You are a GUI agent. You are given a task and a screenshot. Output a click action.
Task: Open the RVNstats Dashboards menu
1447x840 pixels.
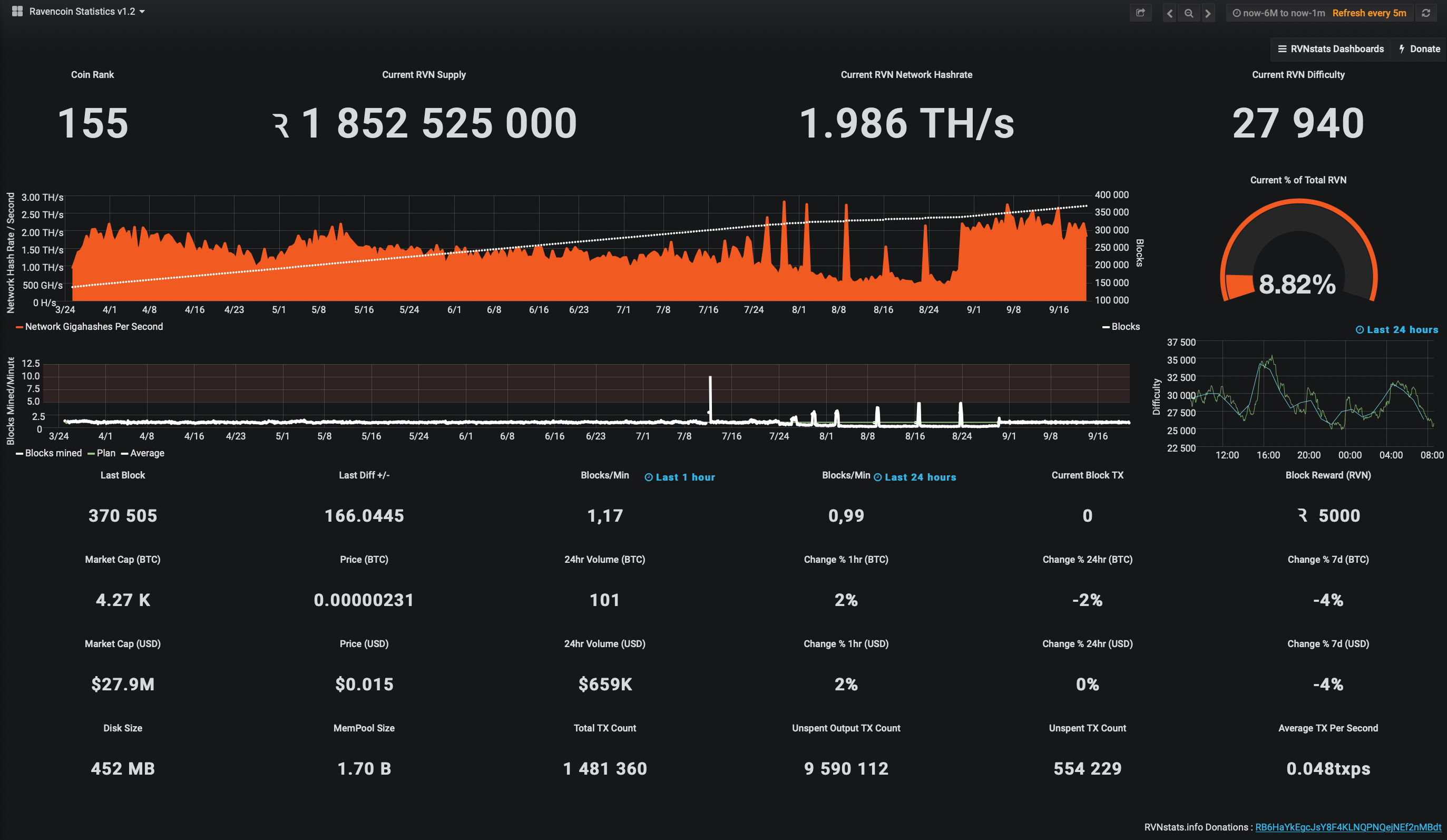(x=1331, y=49)
